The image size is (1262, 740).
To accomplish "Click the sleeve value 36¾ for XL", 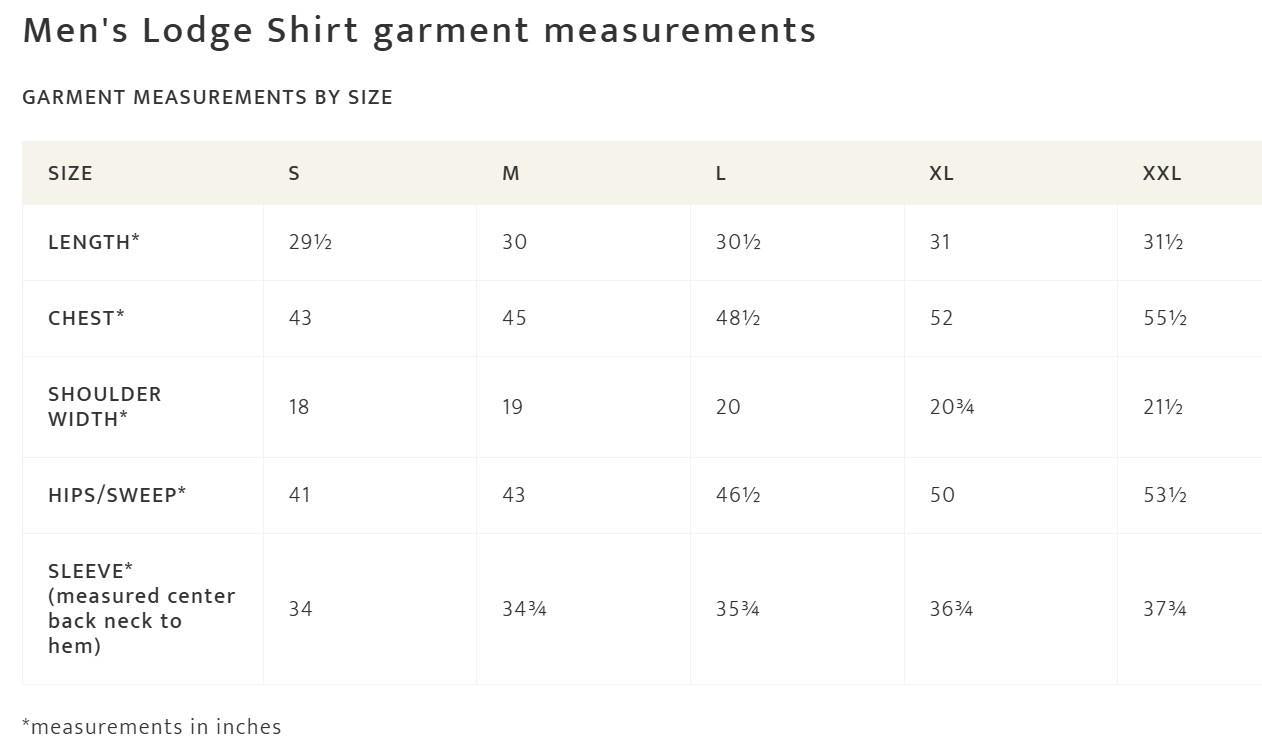I will tap(951, 608).
